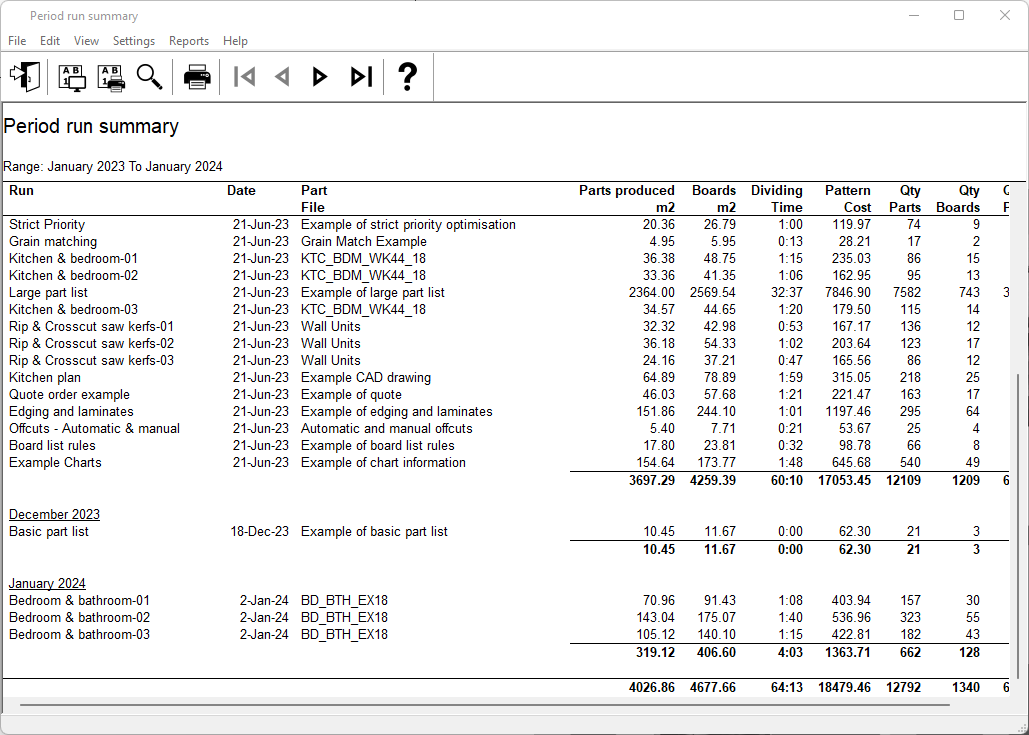Click the Parts produced column header

627,199
